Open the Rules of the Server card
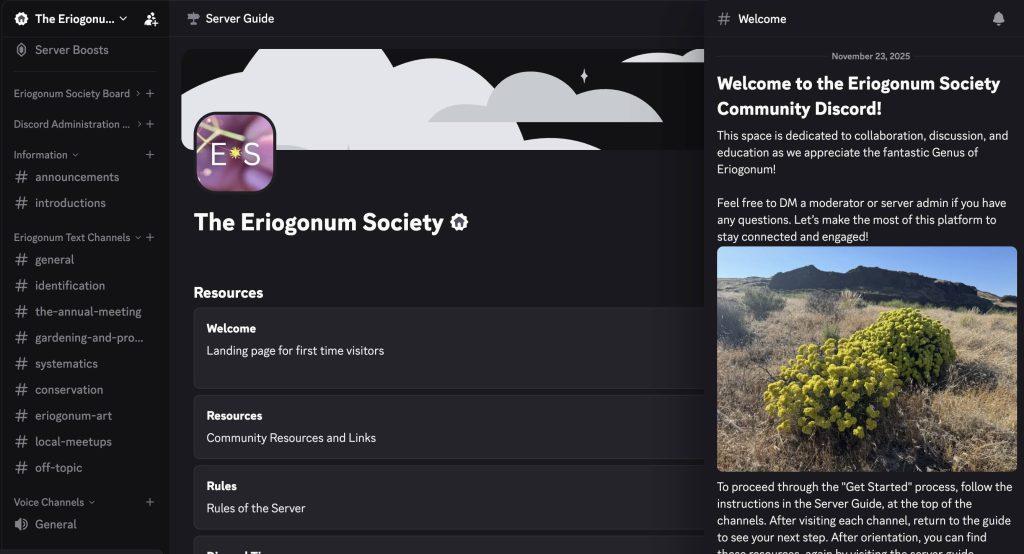 click(x=449, y=497)
